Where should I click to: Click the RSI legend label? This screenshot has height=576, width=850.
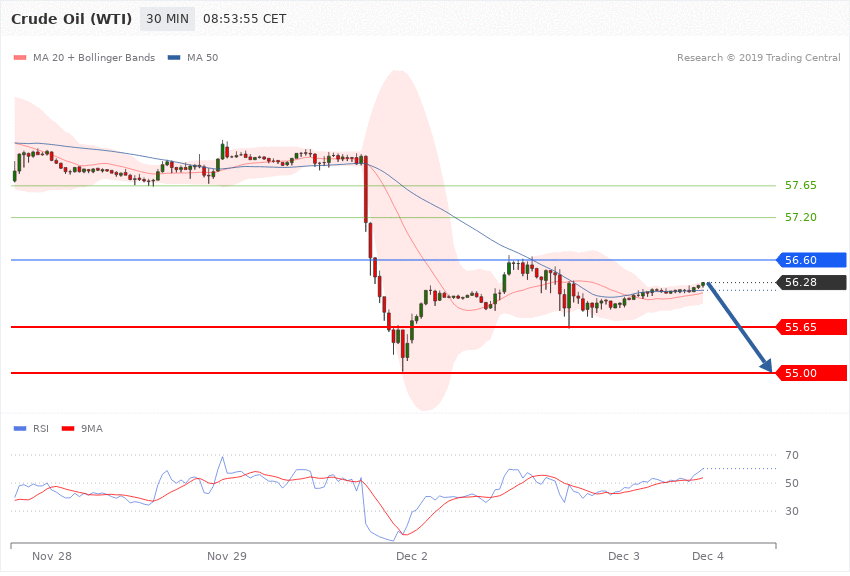tap(41, 429)
